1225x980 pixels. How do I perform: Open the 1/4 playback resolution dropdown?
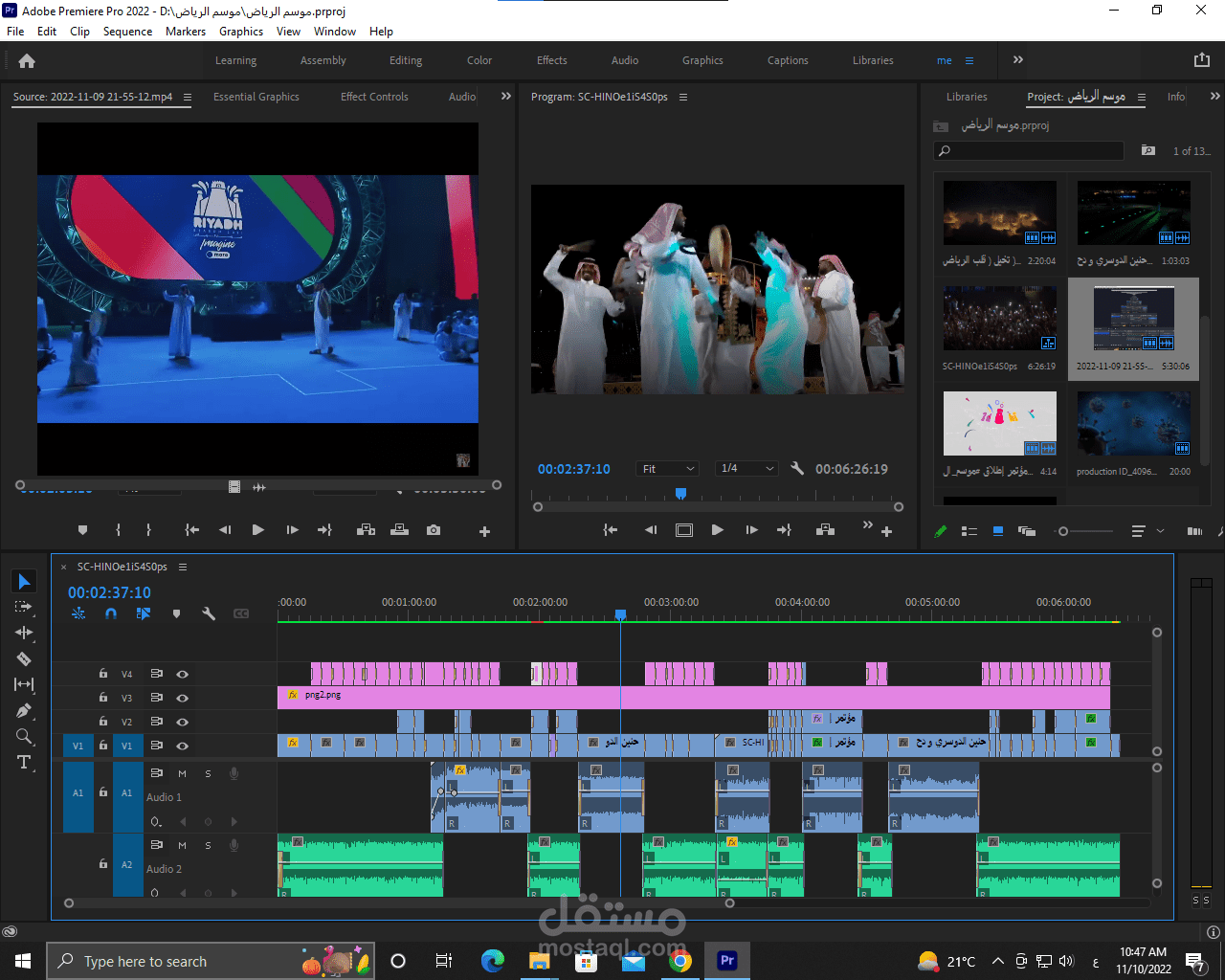click(746, 469)
